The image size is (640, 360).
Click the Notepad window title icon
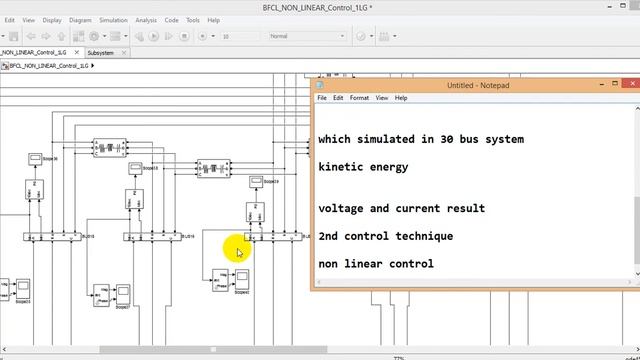320,85
